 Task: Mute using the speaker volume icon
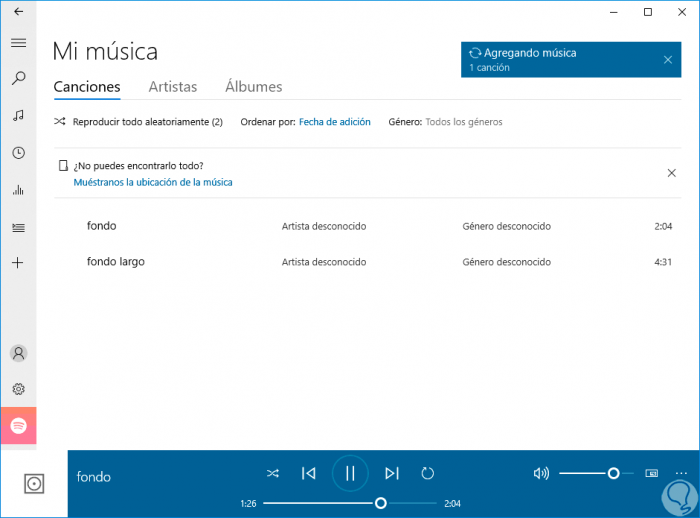[541, 473]
